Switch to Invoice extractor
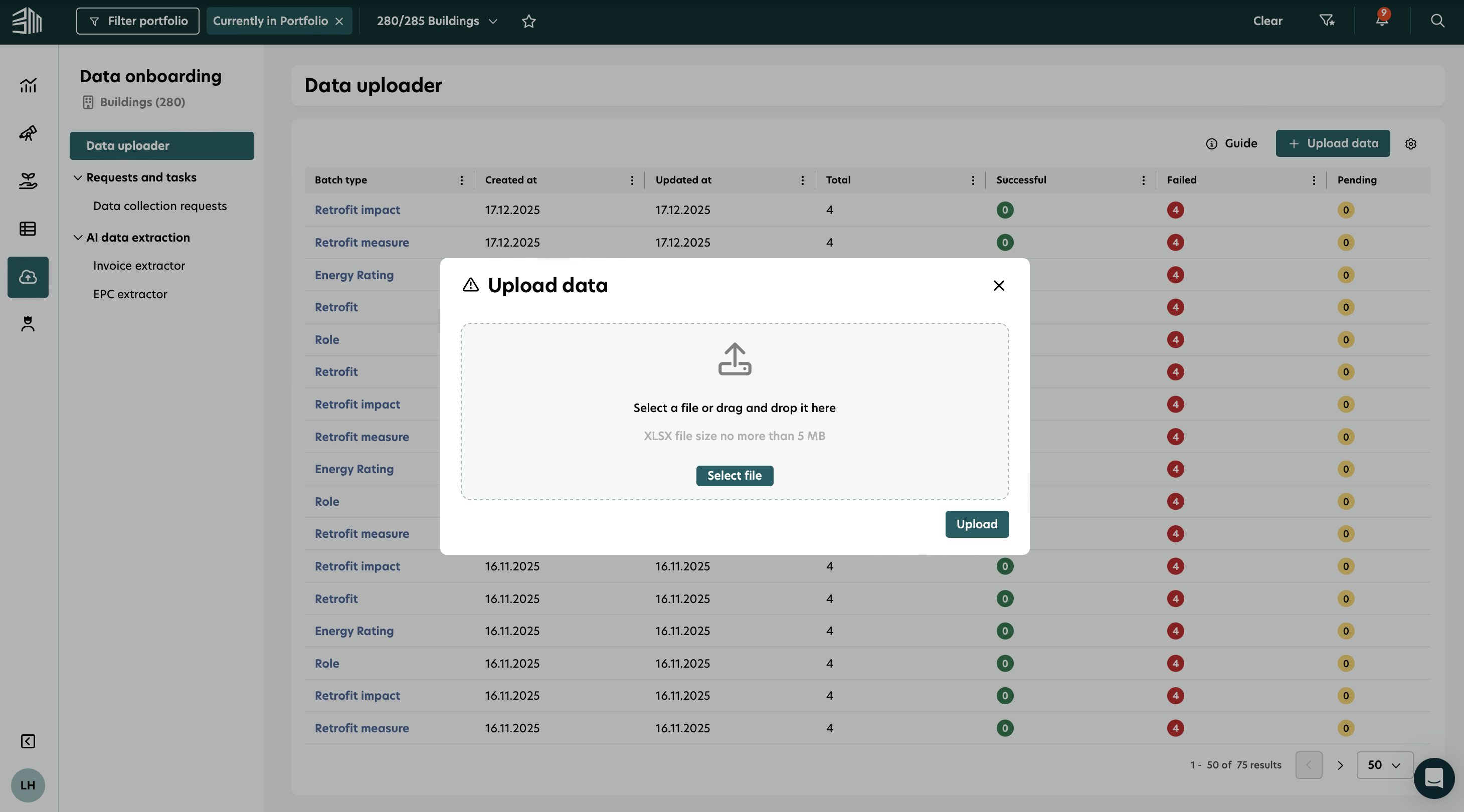1464x812 pixels. pos(139,265)
